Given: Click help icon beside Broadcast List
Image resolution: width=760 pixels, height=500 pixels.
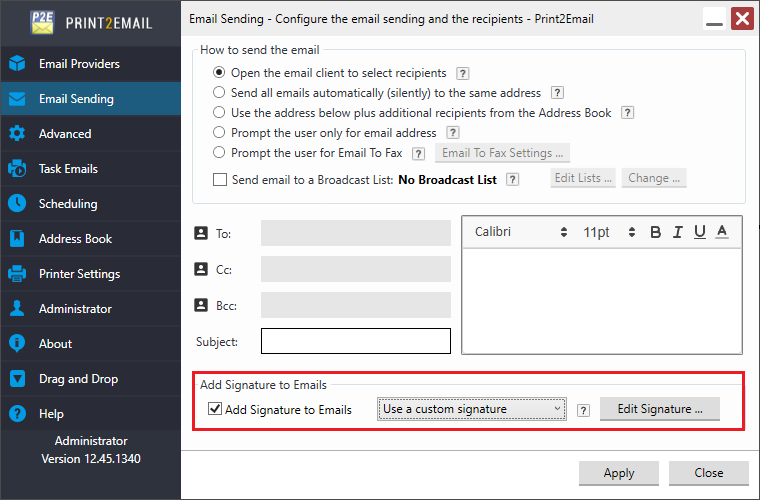Looking at the screenshot, I should click(x=513, y=180).
